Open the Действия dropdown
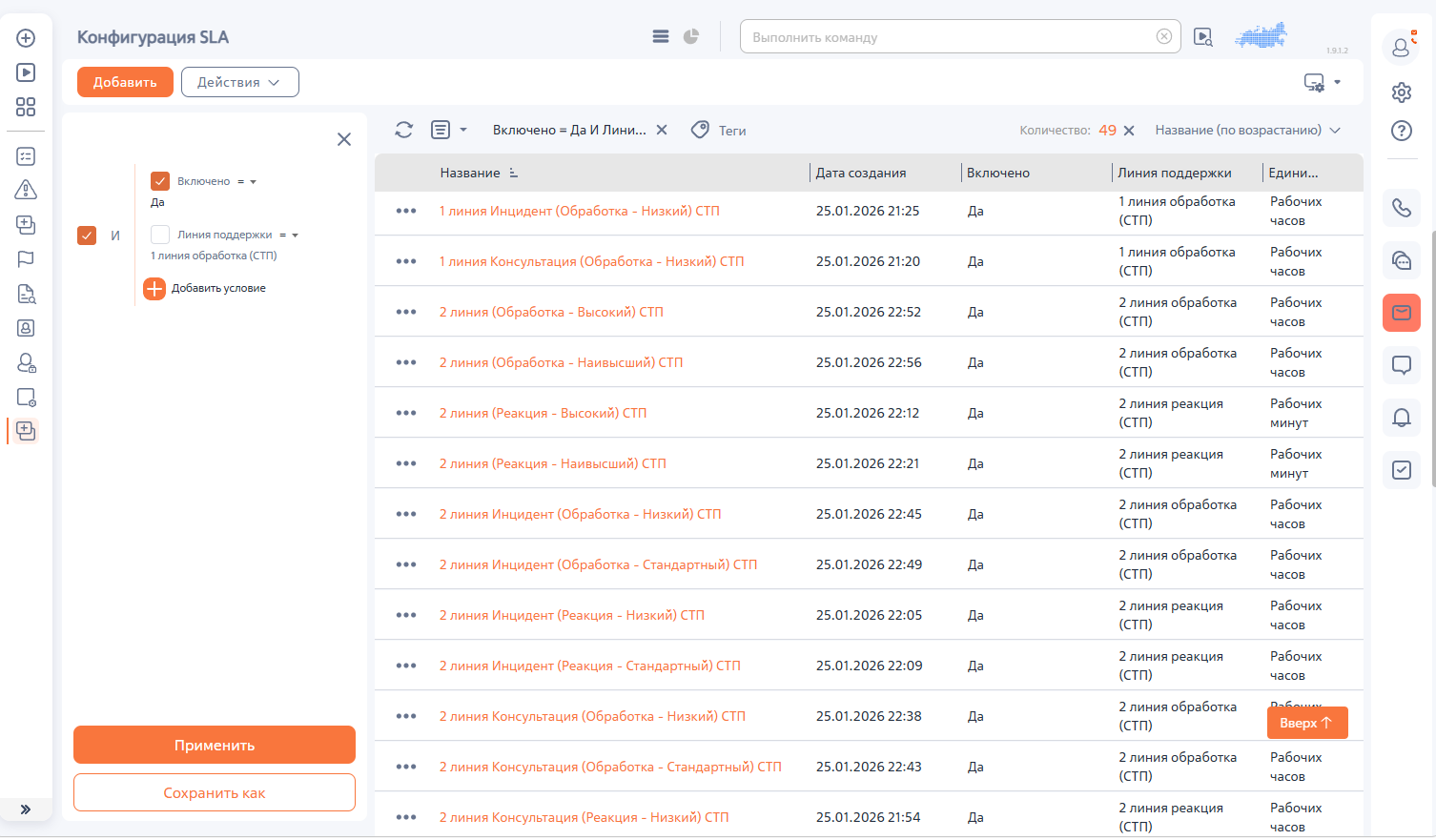1436x840 pixels. [240, 82]
